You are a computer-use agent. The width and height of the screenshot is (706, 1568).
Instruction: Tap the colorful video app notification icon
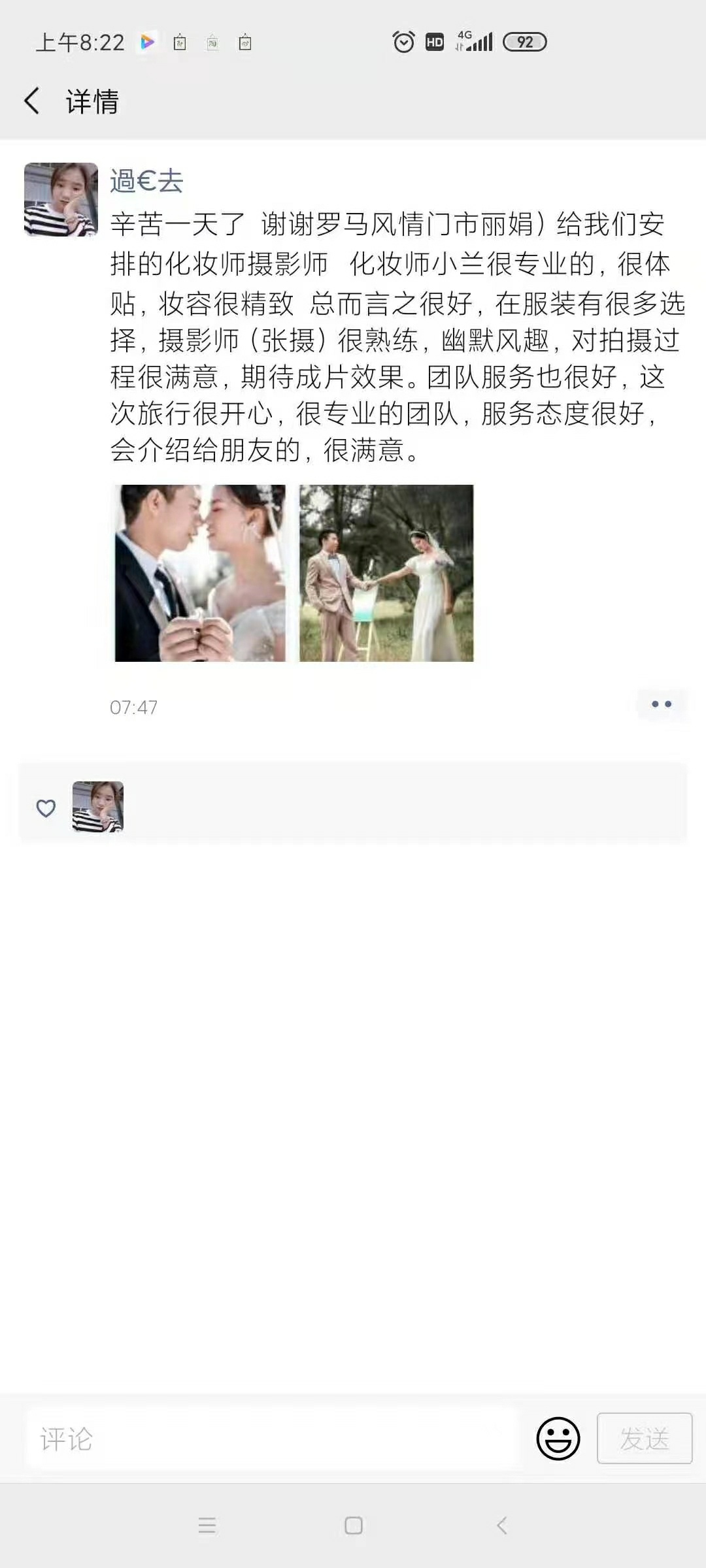(148, 42)
